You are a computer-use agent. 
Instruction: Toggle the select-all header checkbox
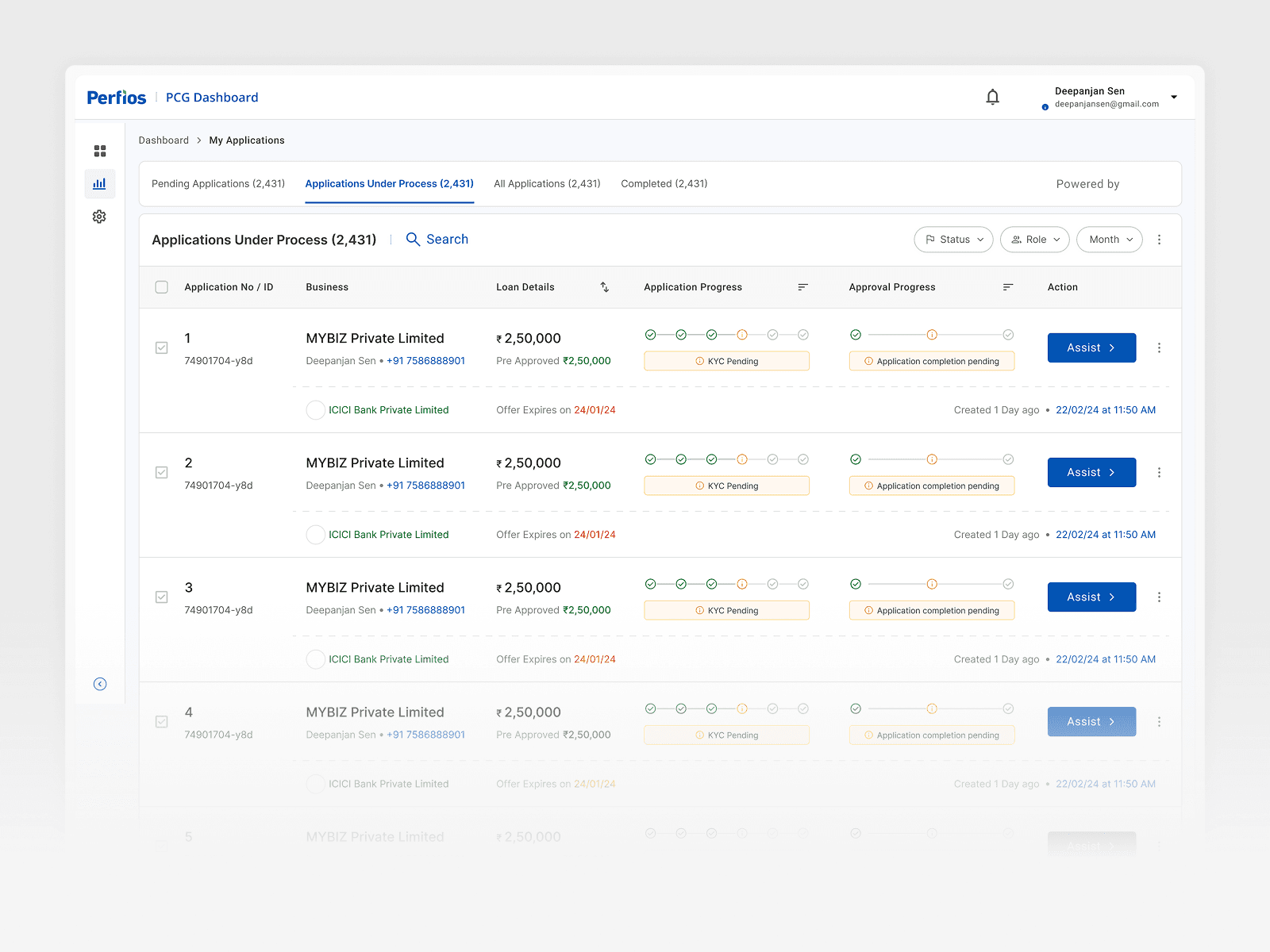[162, 287]
